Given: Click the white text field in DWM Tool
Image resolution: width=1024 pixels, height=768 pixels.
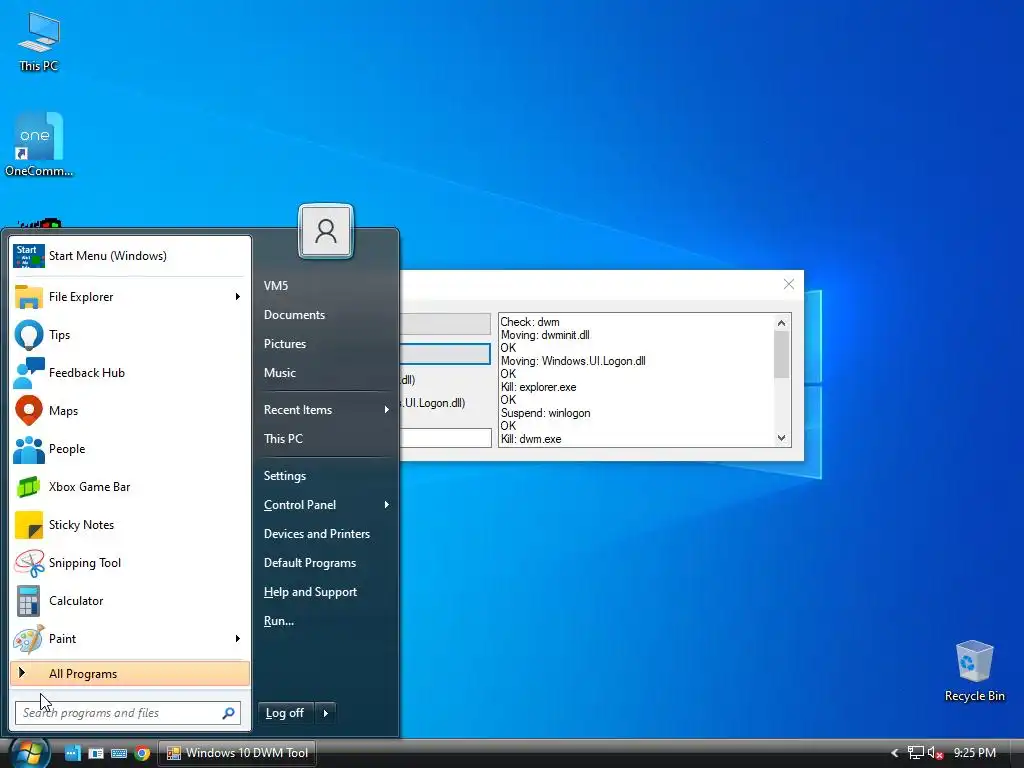Looking at the screenshot, I should pos(445,438).
